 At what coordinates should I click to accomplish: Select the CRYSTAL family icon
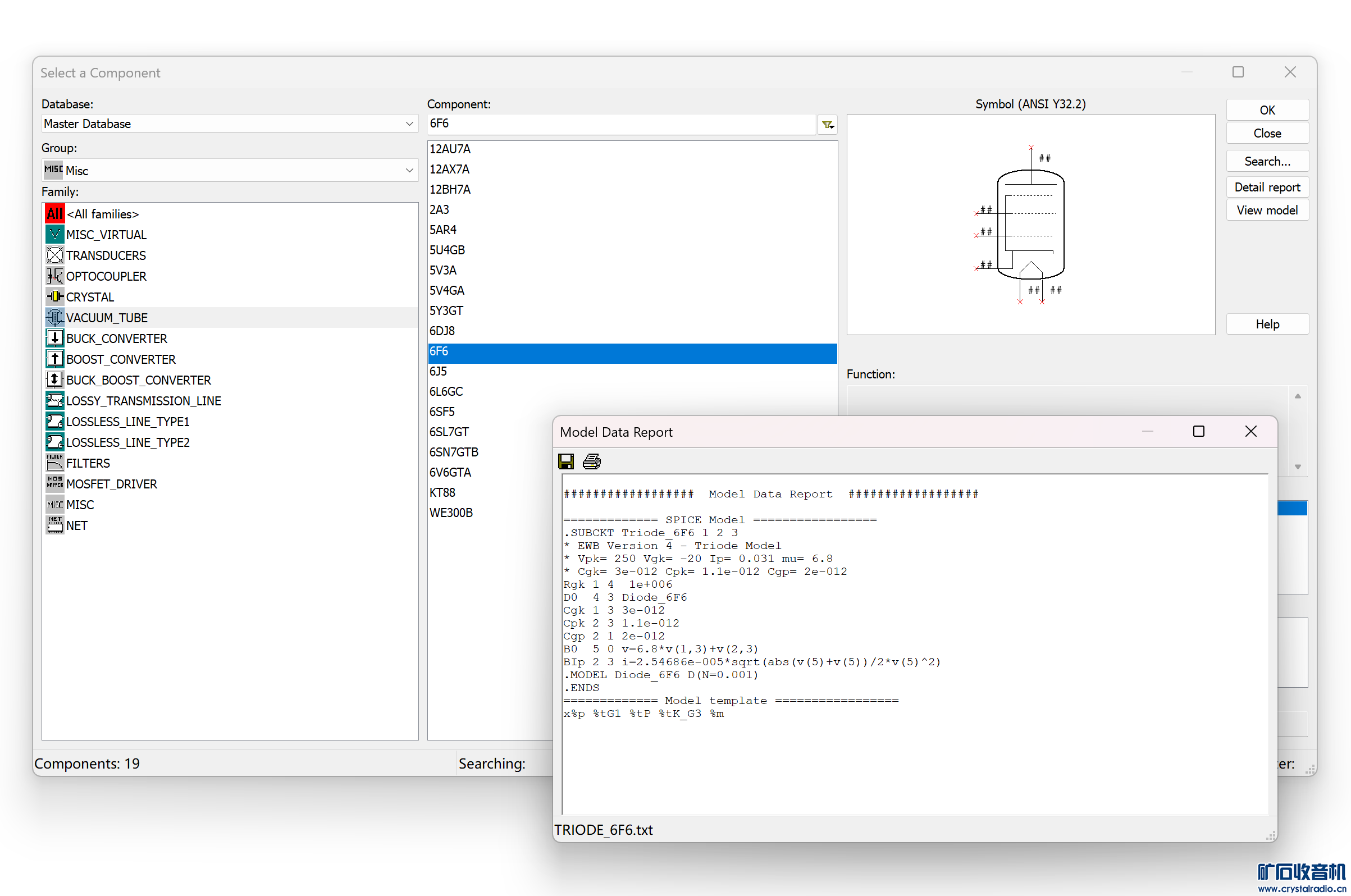point(54,296)
